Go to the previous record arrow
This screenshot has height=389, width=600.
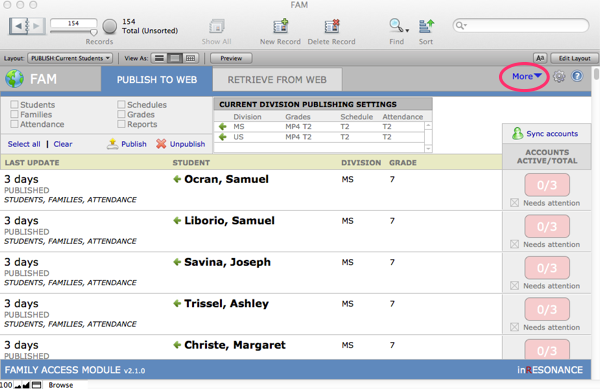pyautogui.click(x=18, y=26)
